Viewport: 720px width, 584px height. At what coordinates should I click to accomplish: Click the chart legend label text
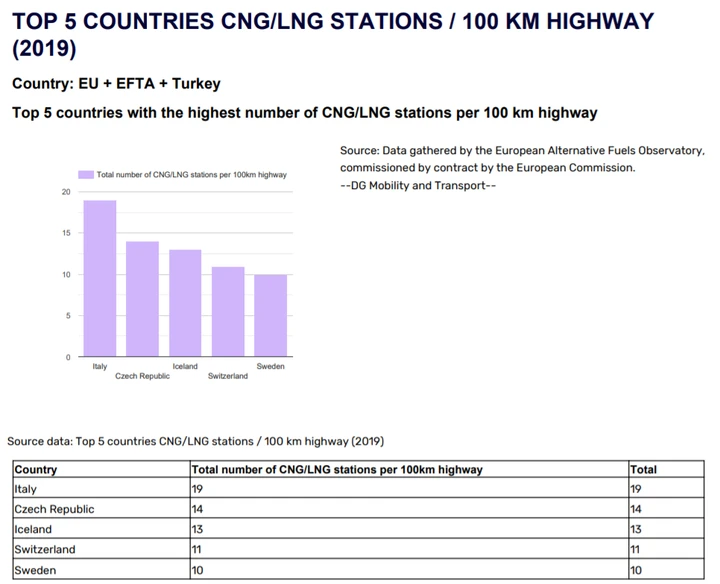click(x=191, y=175)
